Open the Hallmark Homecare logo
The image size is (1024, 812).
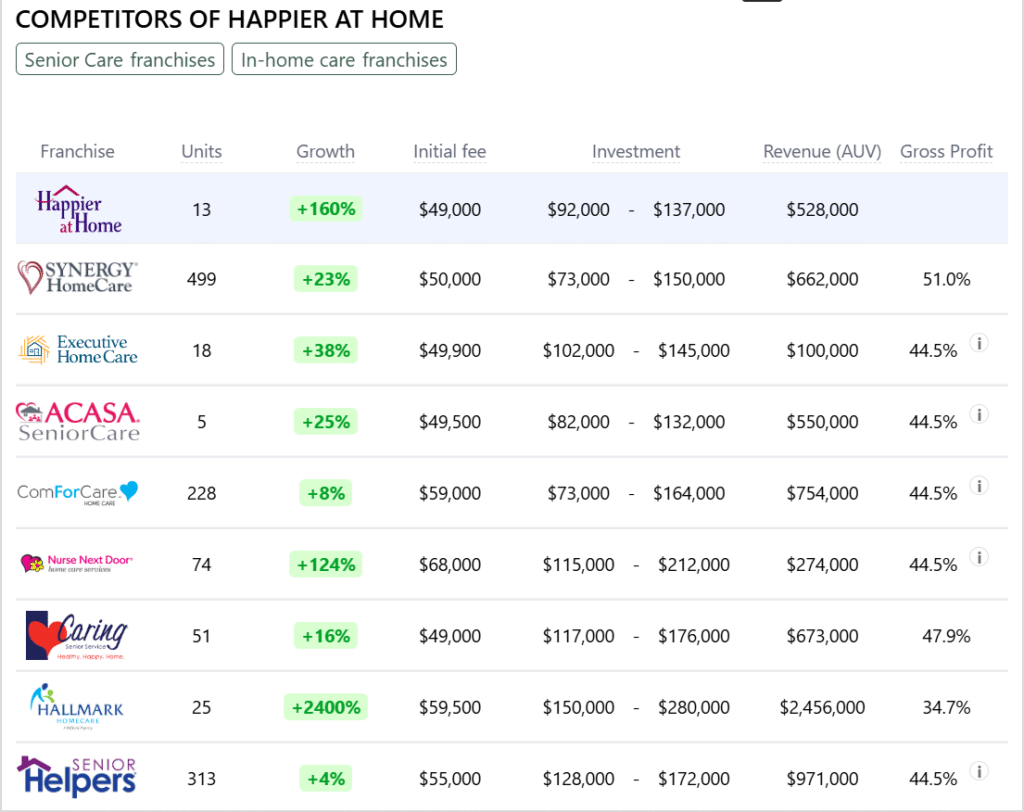point(76,707)
